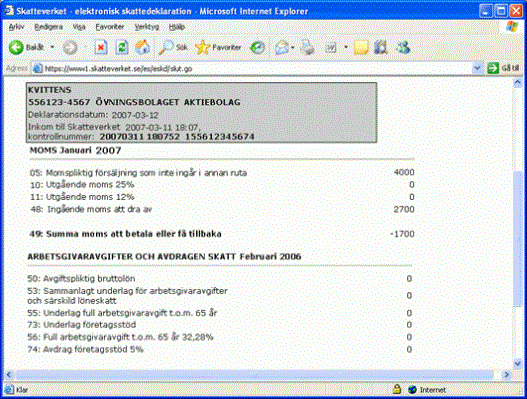Refresh the page with the Refresh icon
This screenshot has height=399, width=527.
point(122,47)
